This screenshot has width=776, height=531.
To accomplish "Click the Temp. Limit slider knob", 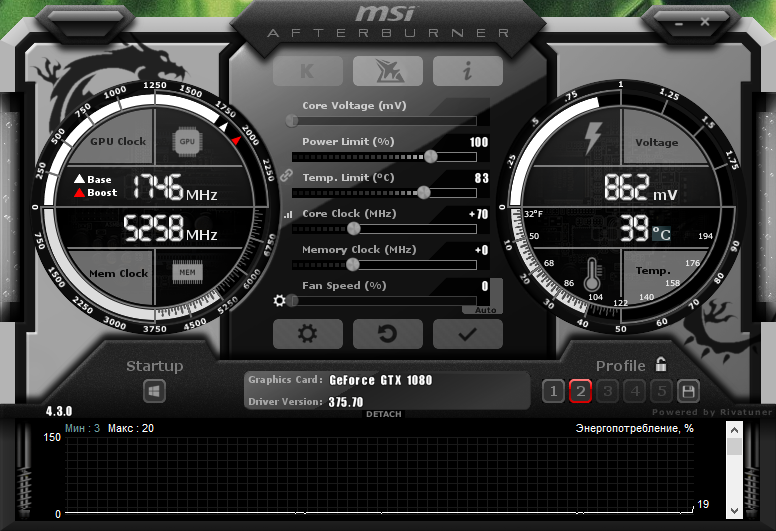I will tap(424, 193).
